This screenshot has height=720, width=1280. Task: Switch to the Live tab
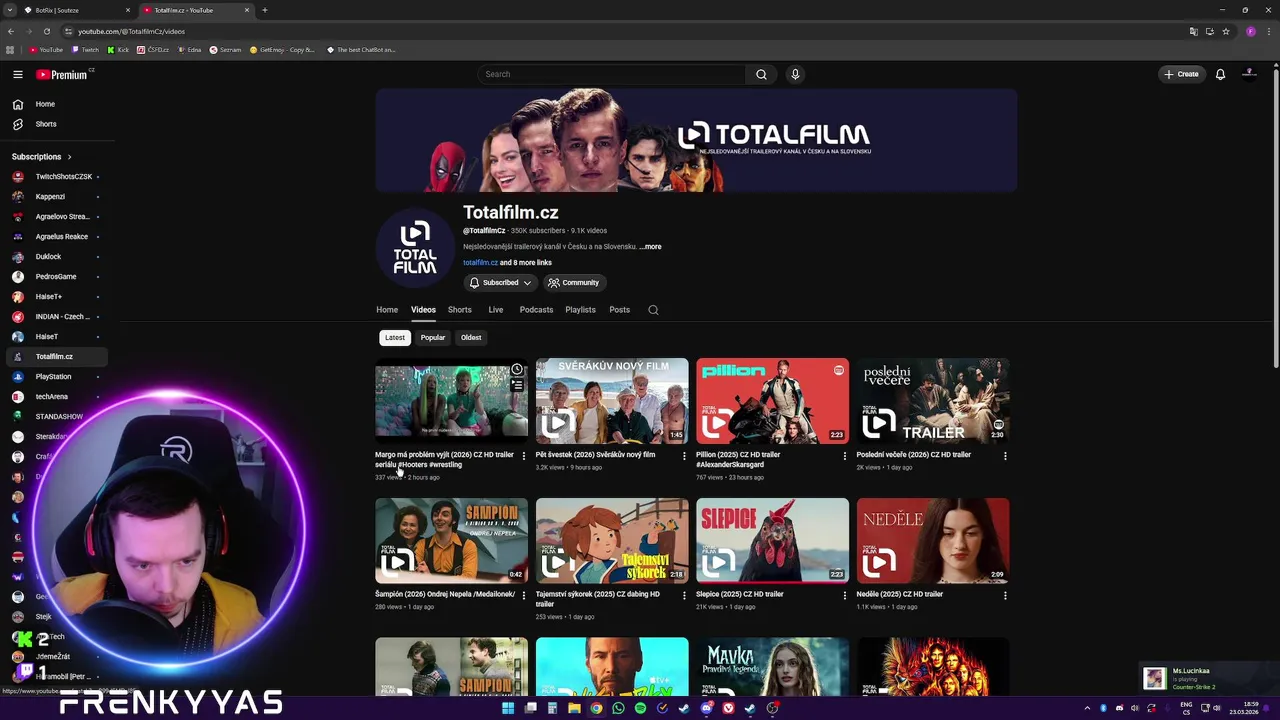click(x=496, y=310)
